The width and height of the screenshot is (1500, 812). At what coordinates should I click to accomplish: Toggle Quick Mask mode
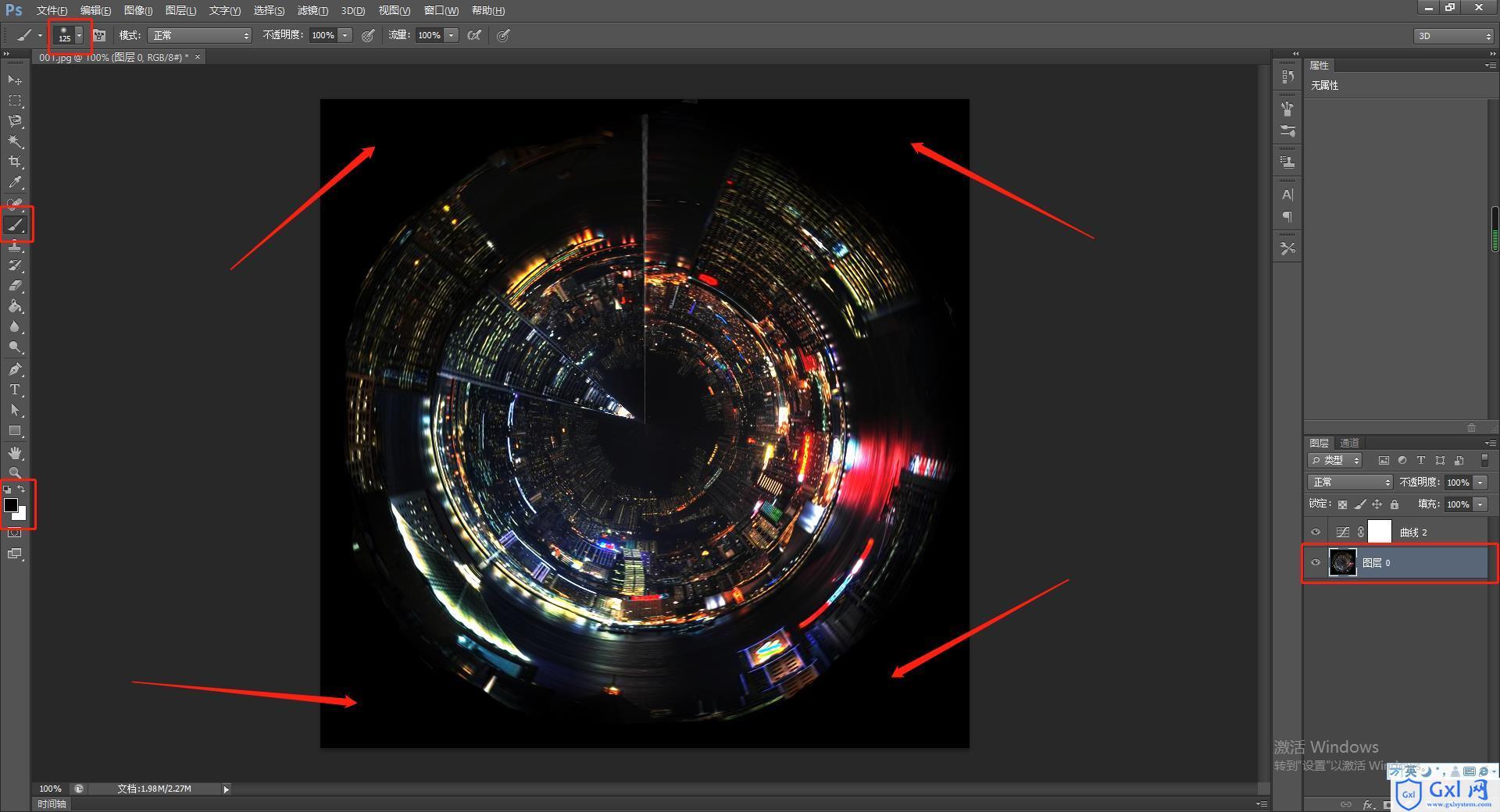[x=15, y=533]
